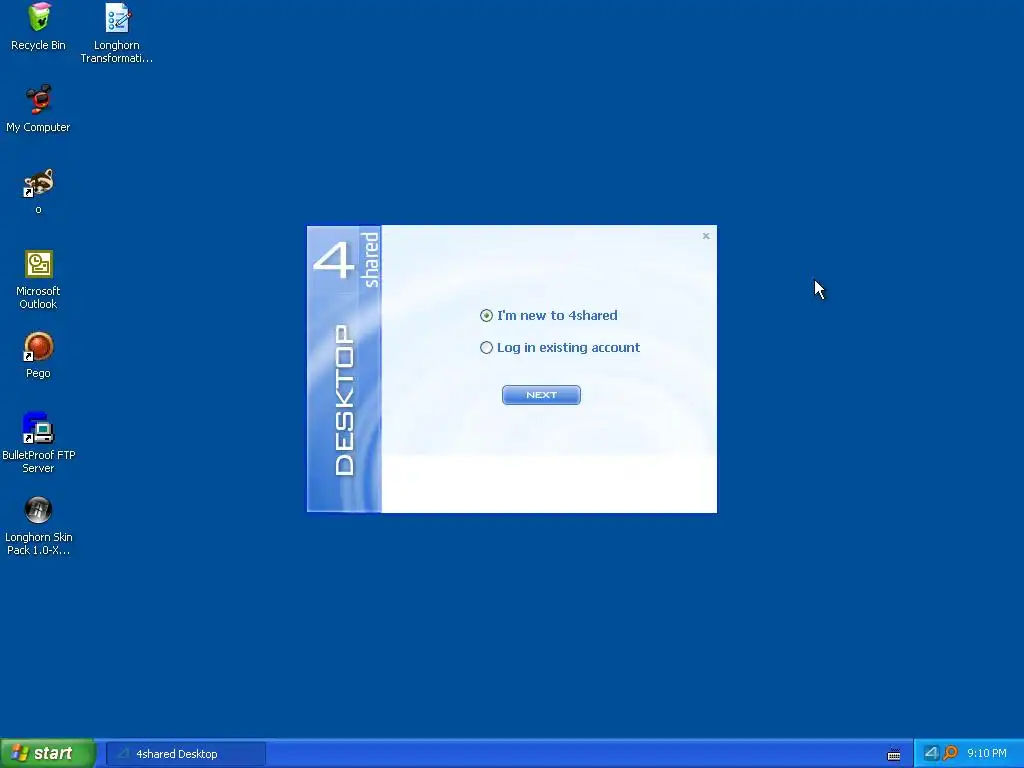The width and height of the screenshot is (1024, 768).
Task: Close the 4shared Desktop setup dialog
Action: click(x=706, y=236)
